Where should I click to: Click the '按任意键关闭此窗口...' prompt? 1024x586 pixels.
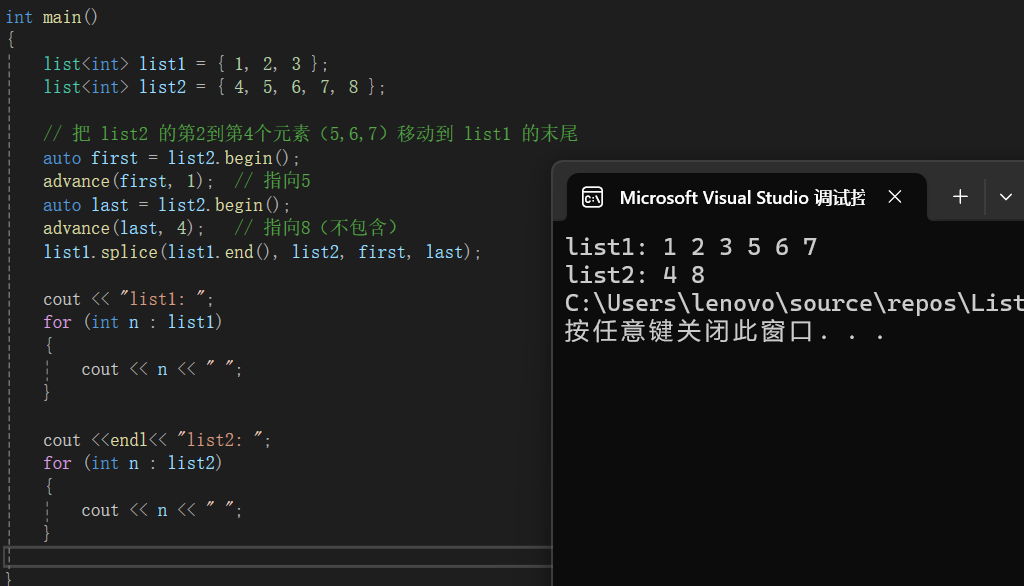point(725,331)
